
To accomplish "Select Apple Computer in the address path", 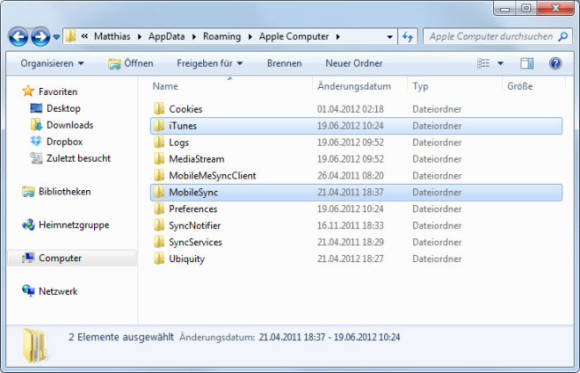I will [x=294, y=36].
